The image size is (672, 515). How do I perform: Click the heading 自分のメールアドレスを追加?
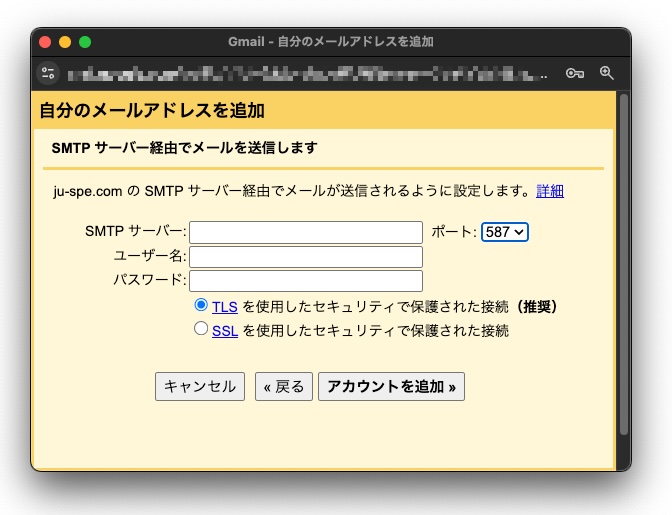pos(152,110)
